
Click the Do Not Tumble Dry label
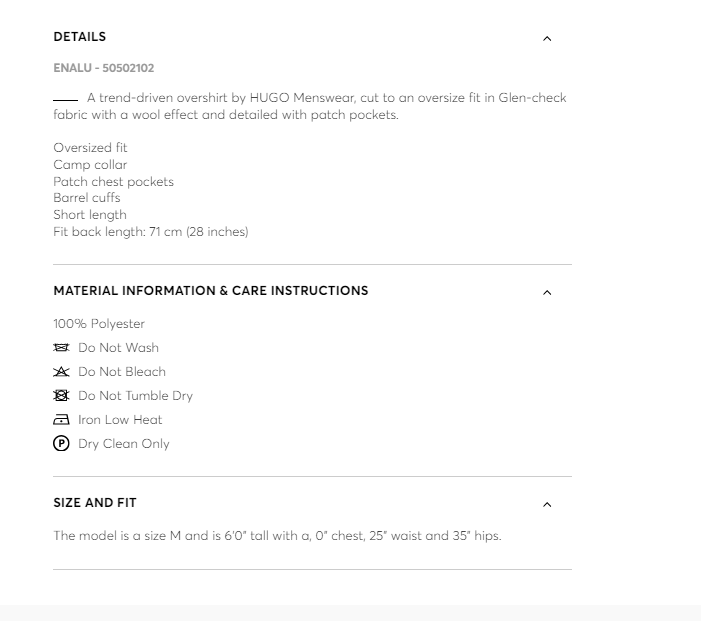[x=135, y=396]
